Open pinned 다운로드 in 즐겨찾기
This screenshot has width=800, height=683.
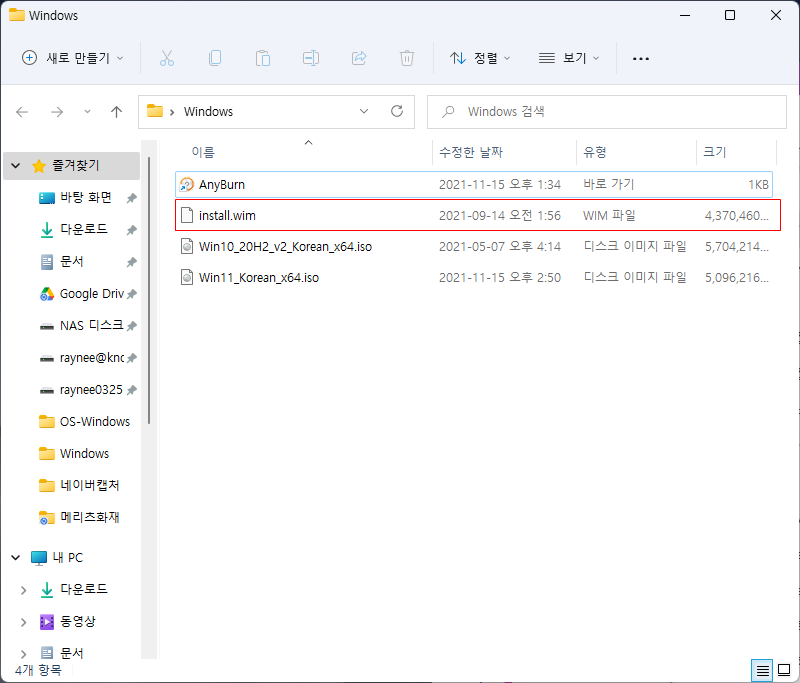coord(84,230)
